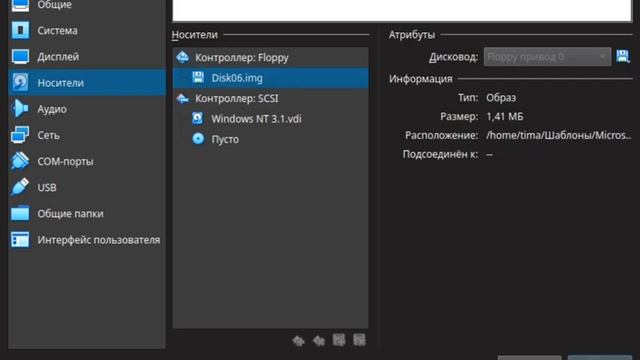The height and width of the screenshot is (360, 640).
Task: Click the Размер value 1,41 МБ
Action: (504, 117)
